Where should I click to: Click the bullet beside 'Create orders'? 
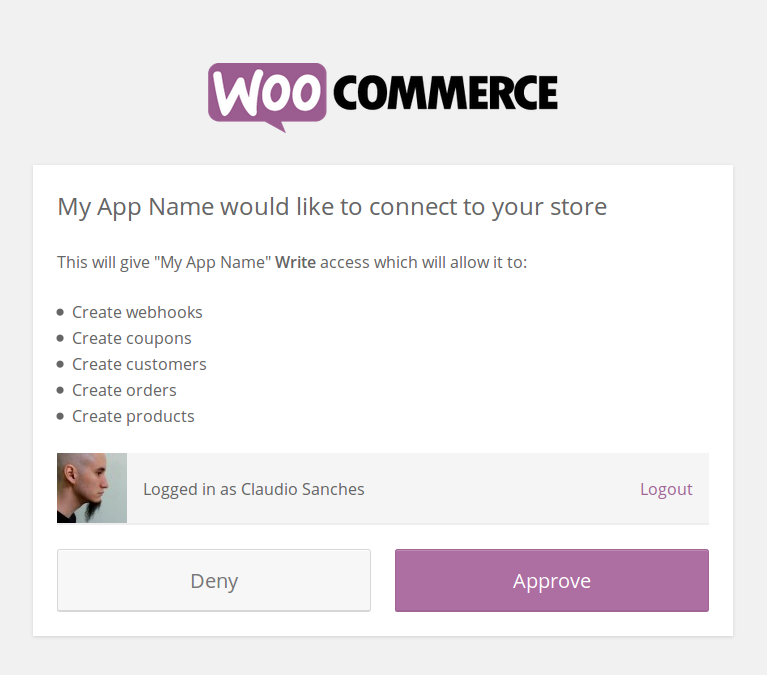(x=61, y=390)
